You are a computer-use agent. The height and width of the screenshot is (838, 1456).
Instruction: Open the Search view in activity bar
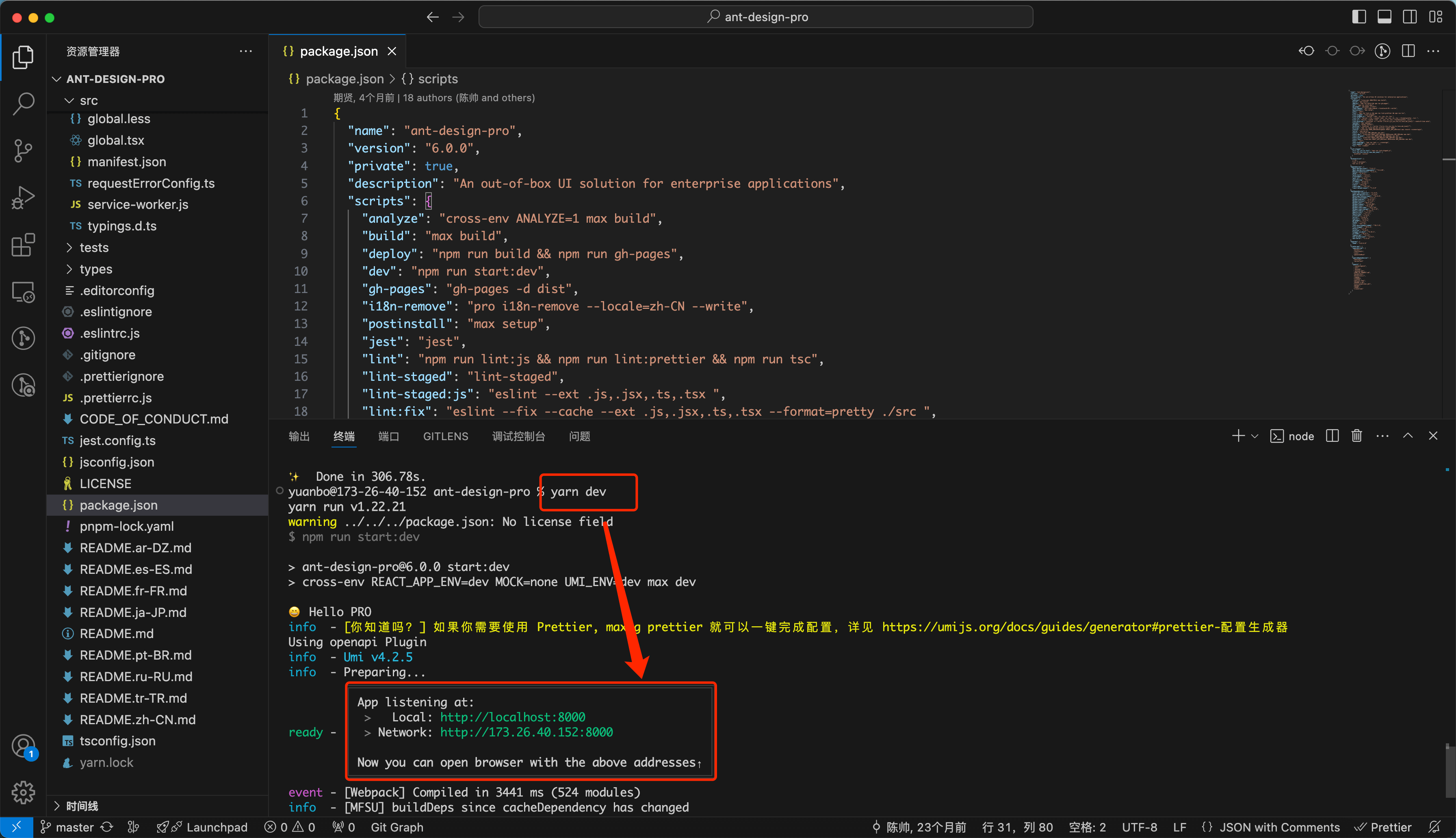click(23, 104)
